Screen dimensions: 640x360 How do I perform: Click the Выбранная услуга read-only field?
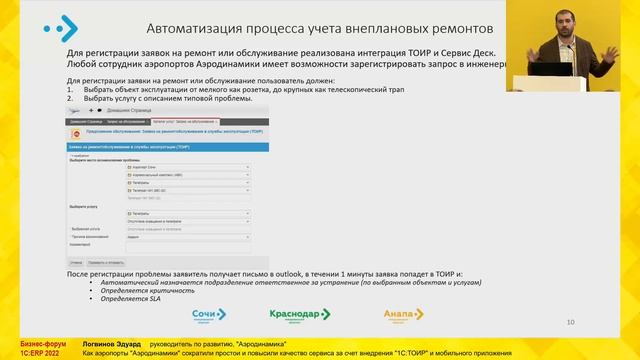tap(188, 229)
